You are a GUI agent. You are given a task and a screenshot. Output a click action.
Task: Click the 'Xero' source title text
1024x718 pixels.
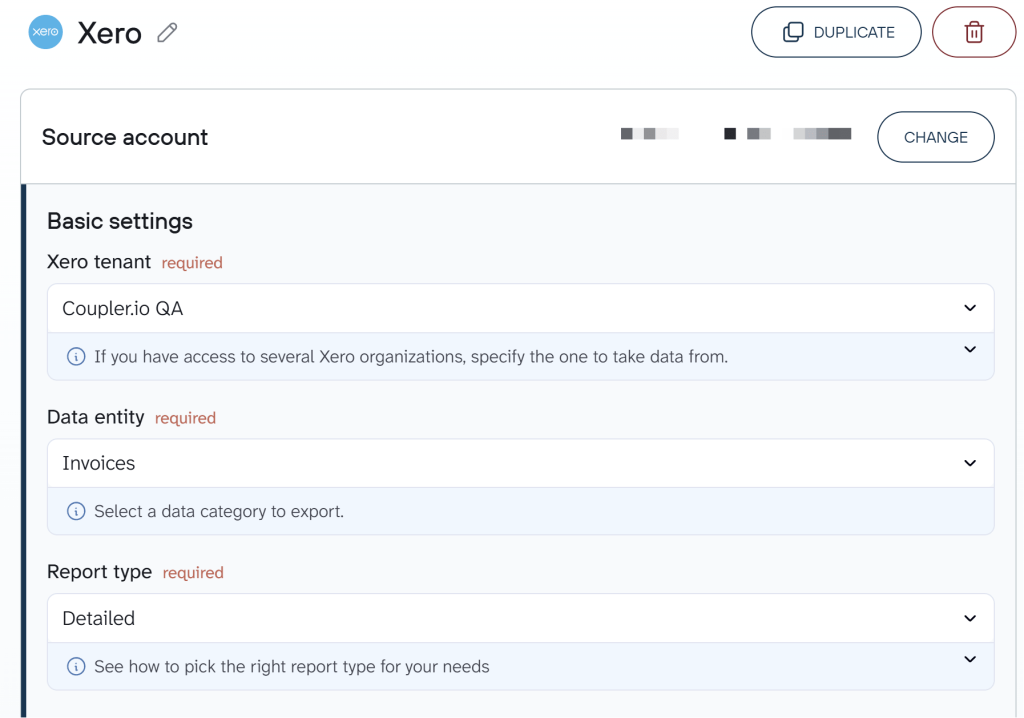click(x=109, y=33)
